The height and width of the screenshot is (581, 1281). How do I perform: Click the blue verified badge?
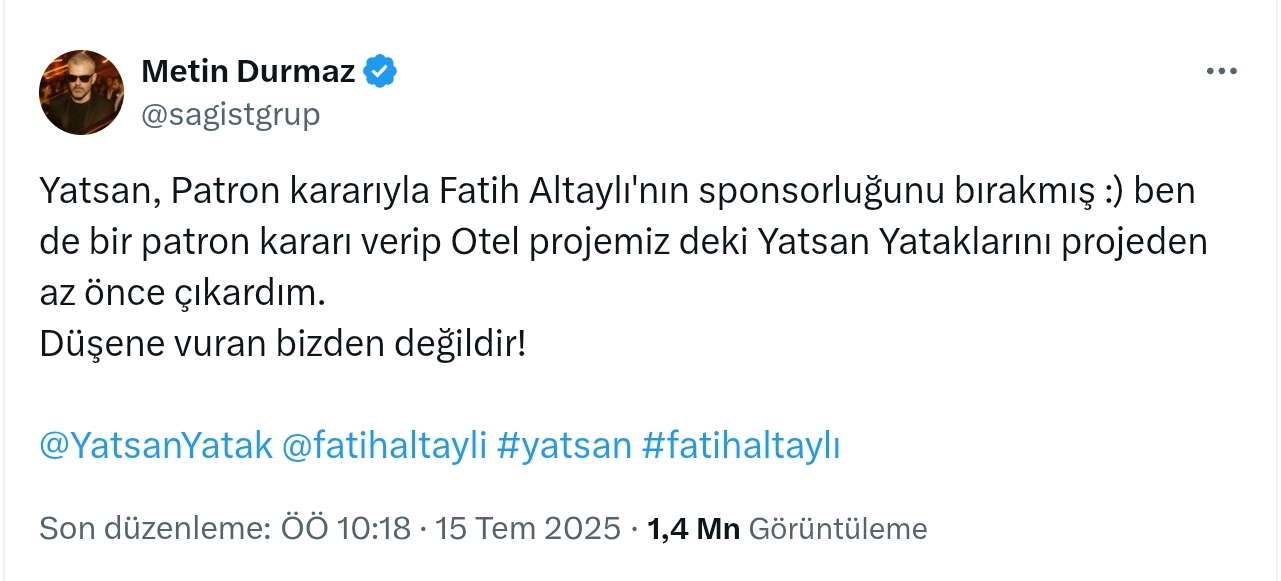point(381,72)
